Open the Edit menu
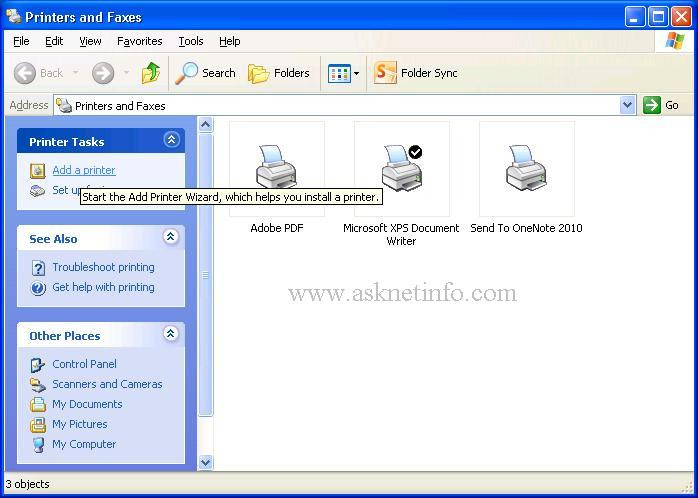Image resolution: width=698 pixels, height=498 pixels. click(54, 41)
